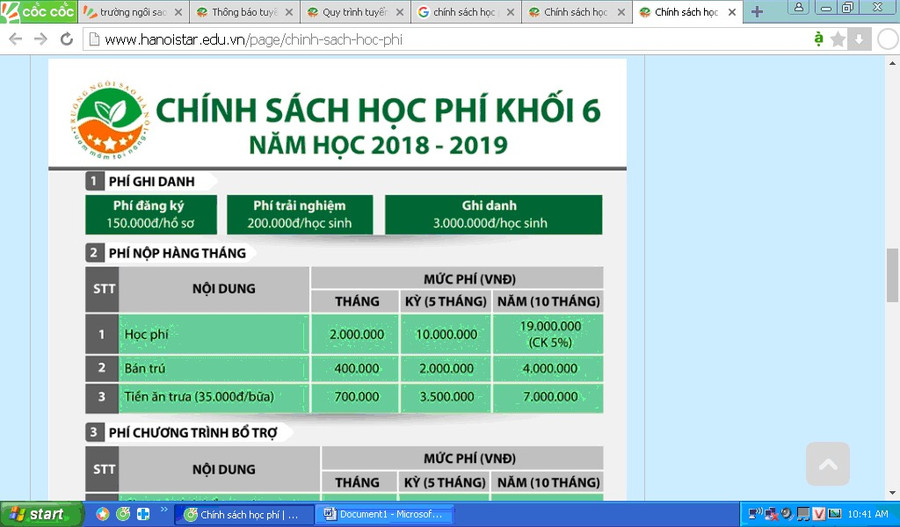
Task: Click the 'Phí đăng ký 150.000đ/hồ sơ' box
Action: 151,215
